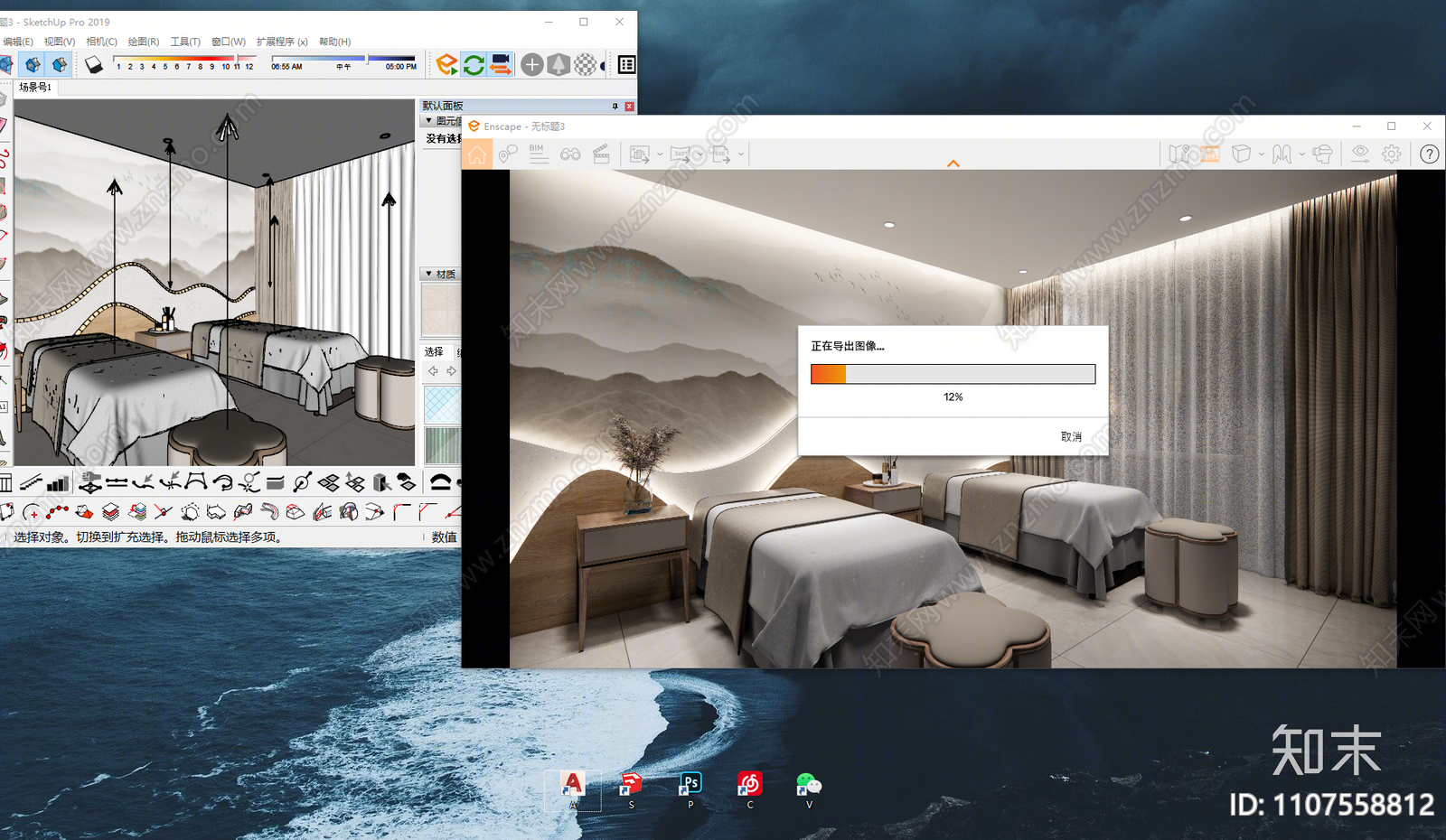Pick the green striped material thumbnail
This screenshot has width=1446, height=840.
(442, 446)
